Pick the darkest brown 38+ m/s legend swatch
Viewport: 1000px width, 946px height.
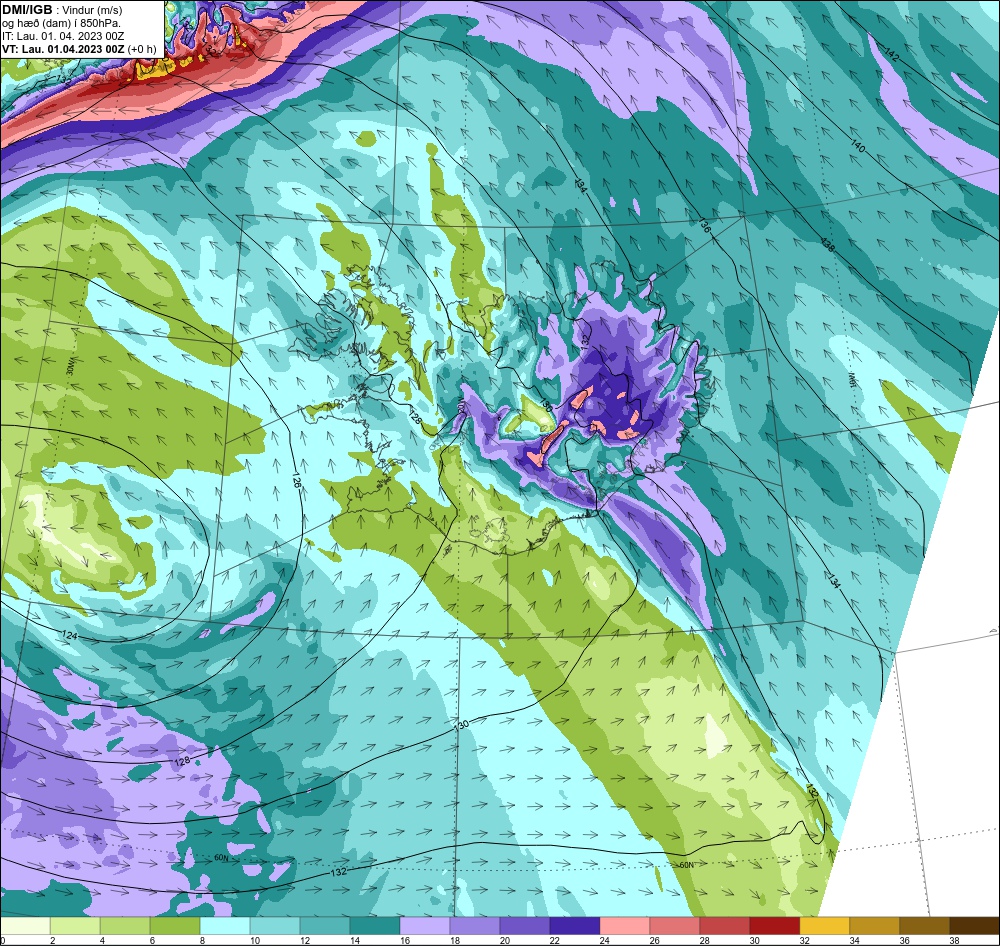pyautogui.click(x=974, y=925)
